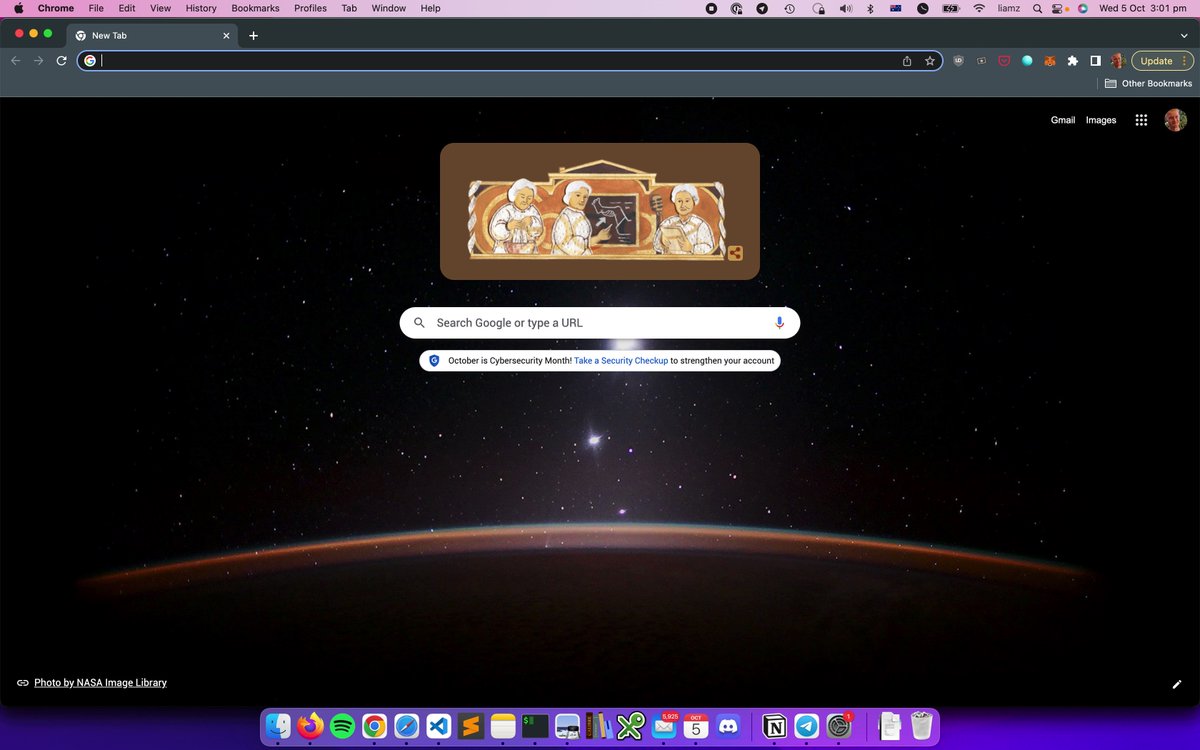Open Mail with 5,925 badge in dock

[x=664, y=725]
